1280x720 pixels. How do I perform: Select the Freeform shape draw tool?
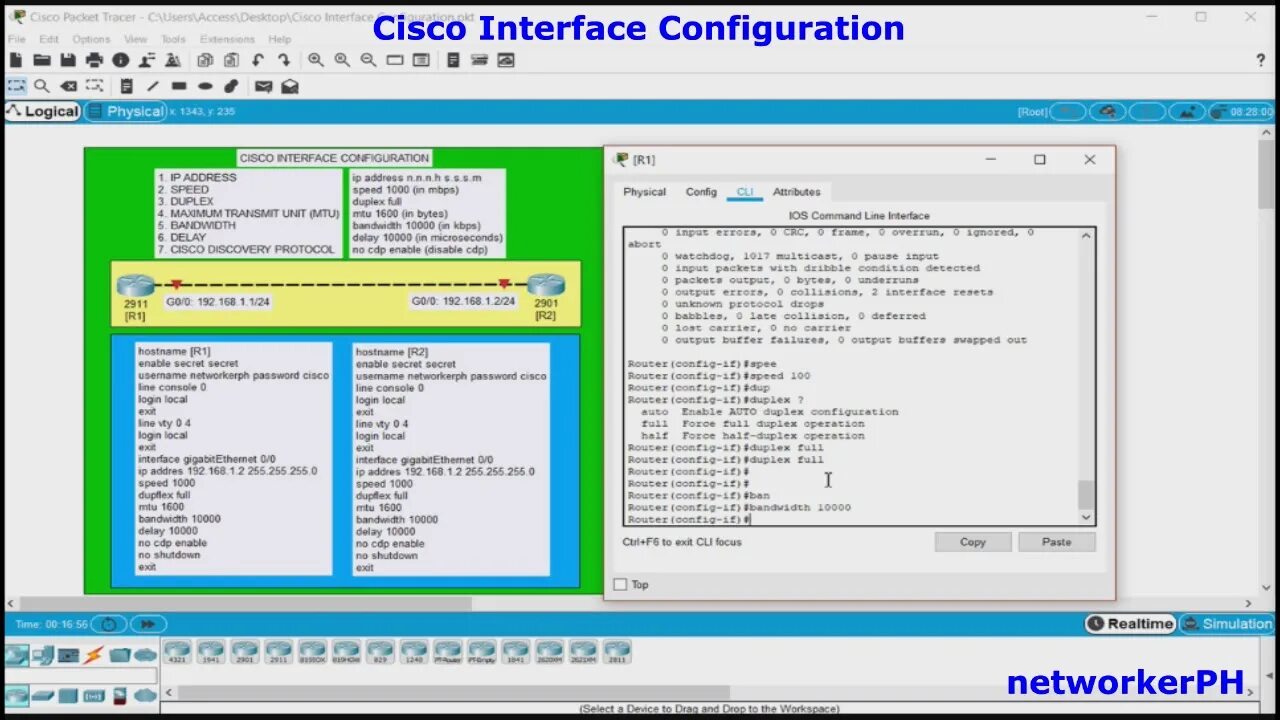[x=231, y=86]
